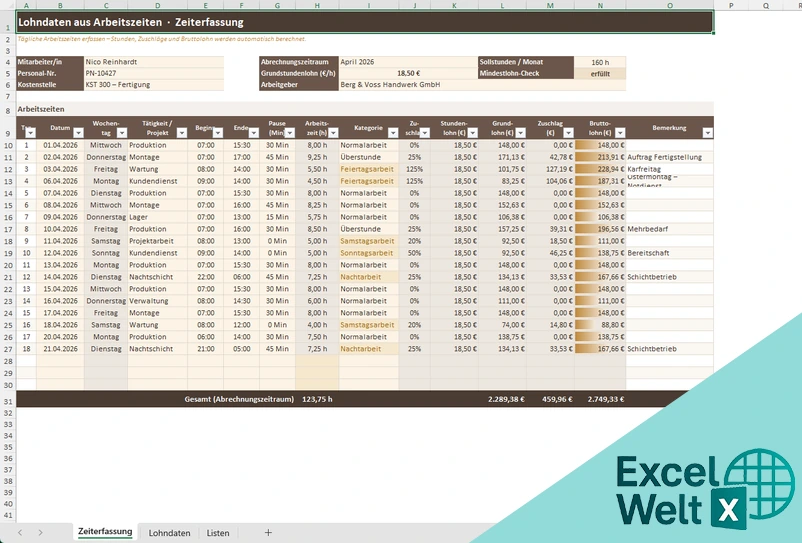Select the date cell 21.04.2026

coord(60,349)
